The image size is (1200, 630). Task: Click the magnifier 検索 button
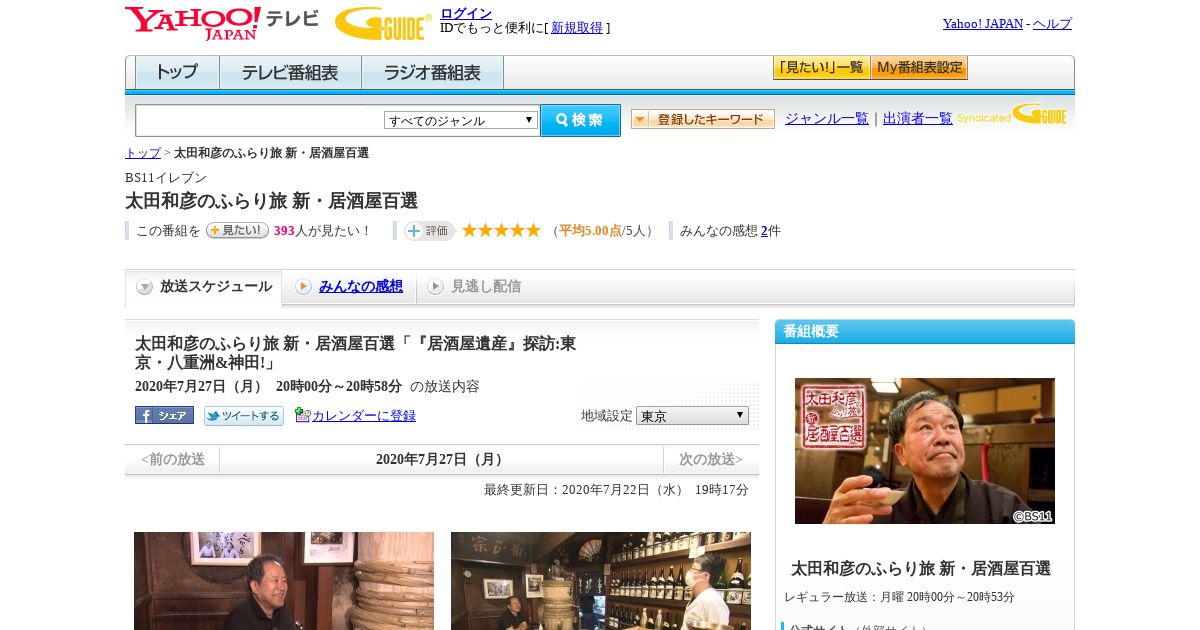[580, 120]
